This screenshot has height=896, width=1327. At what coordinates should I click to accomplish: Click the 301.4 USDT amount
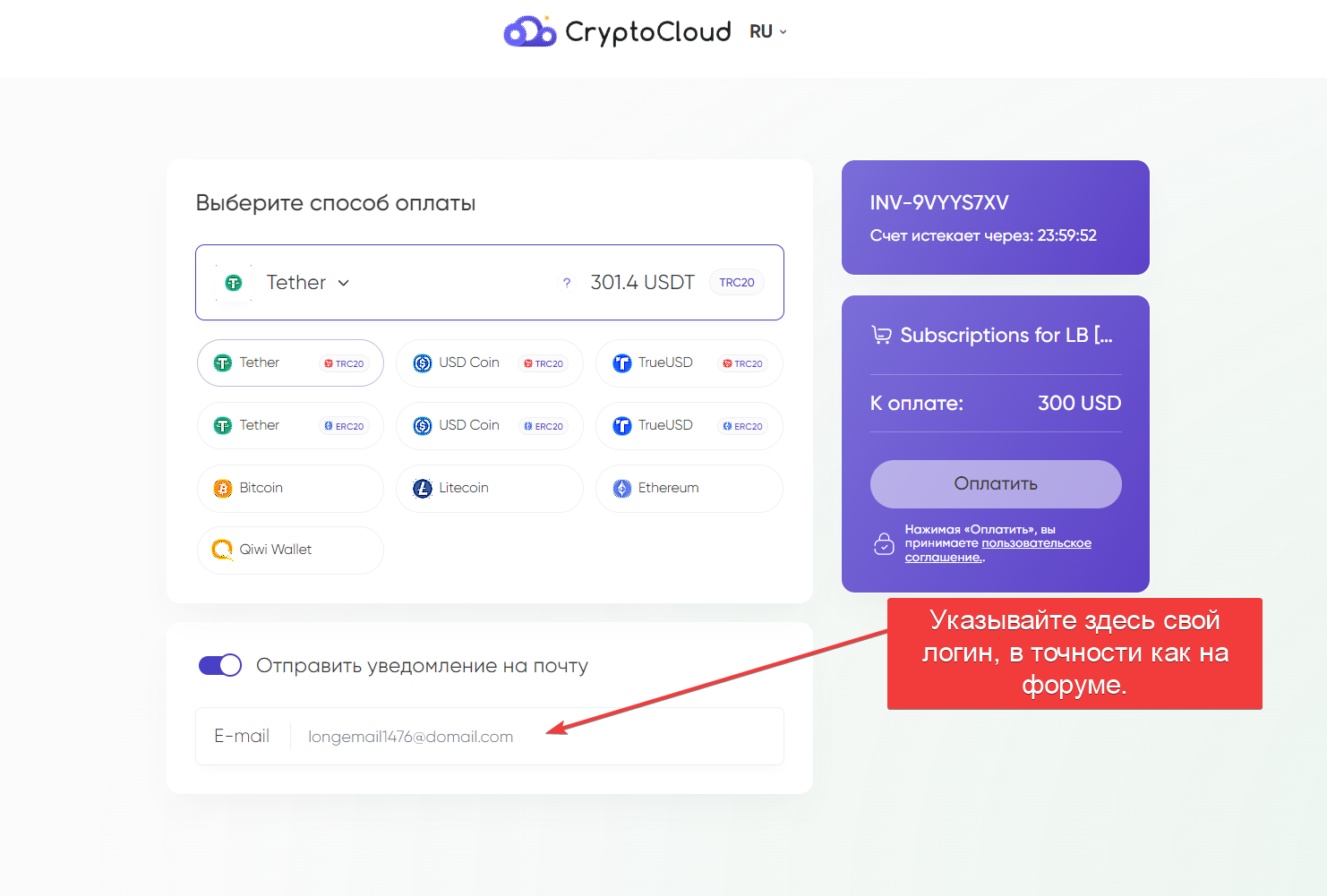pyautogui.click(x=642, y=283)
